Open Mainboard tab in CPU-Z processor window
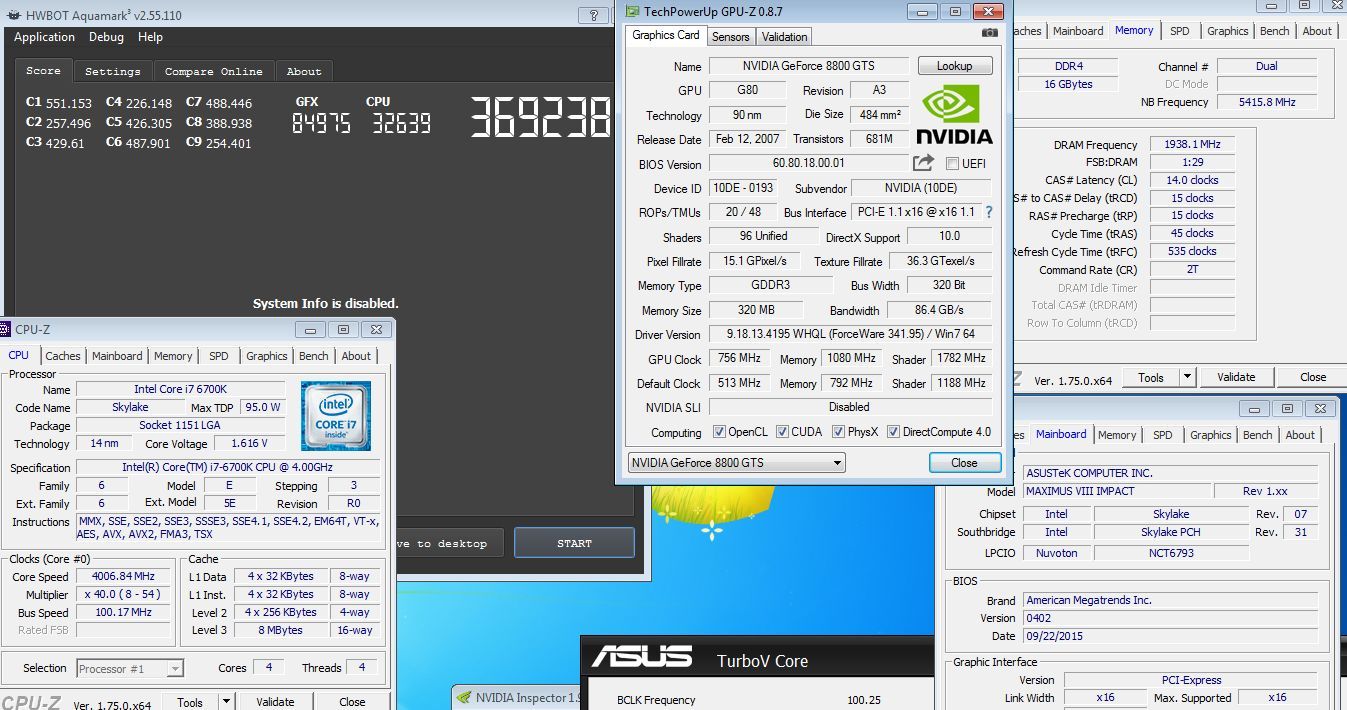This screenshot has height=710, width=1347. pos(117,356)
